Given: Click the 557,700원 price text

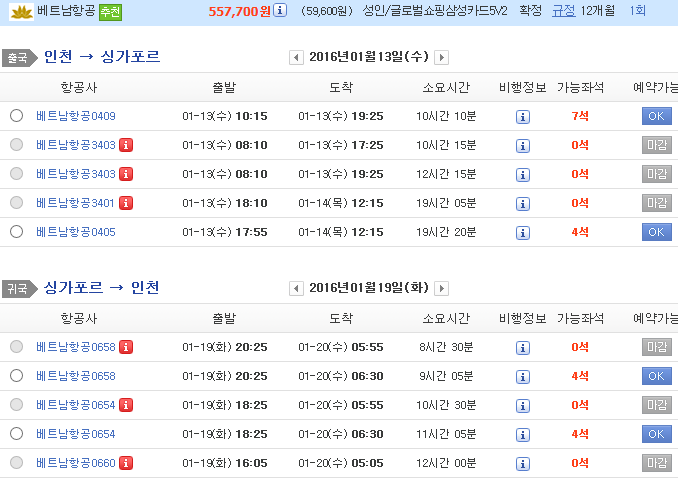Looking at the screenshot, I should (240, 11).
